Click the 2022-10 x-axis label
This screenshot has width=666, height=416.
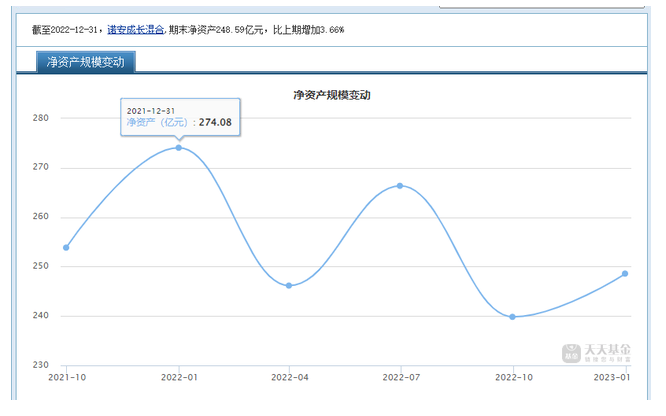pyautogui.click(x=513, y=377)
